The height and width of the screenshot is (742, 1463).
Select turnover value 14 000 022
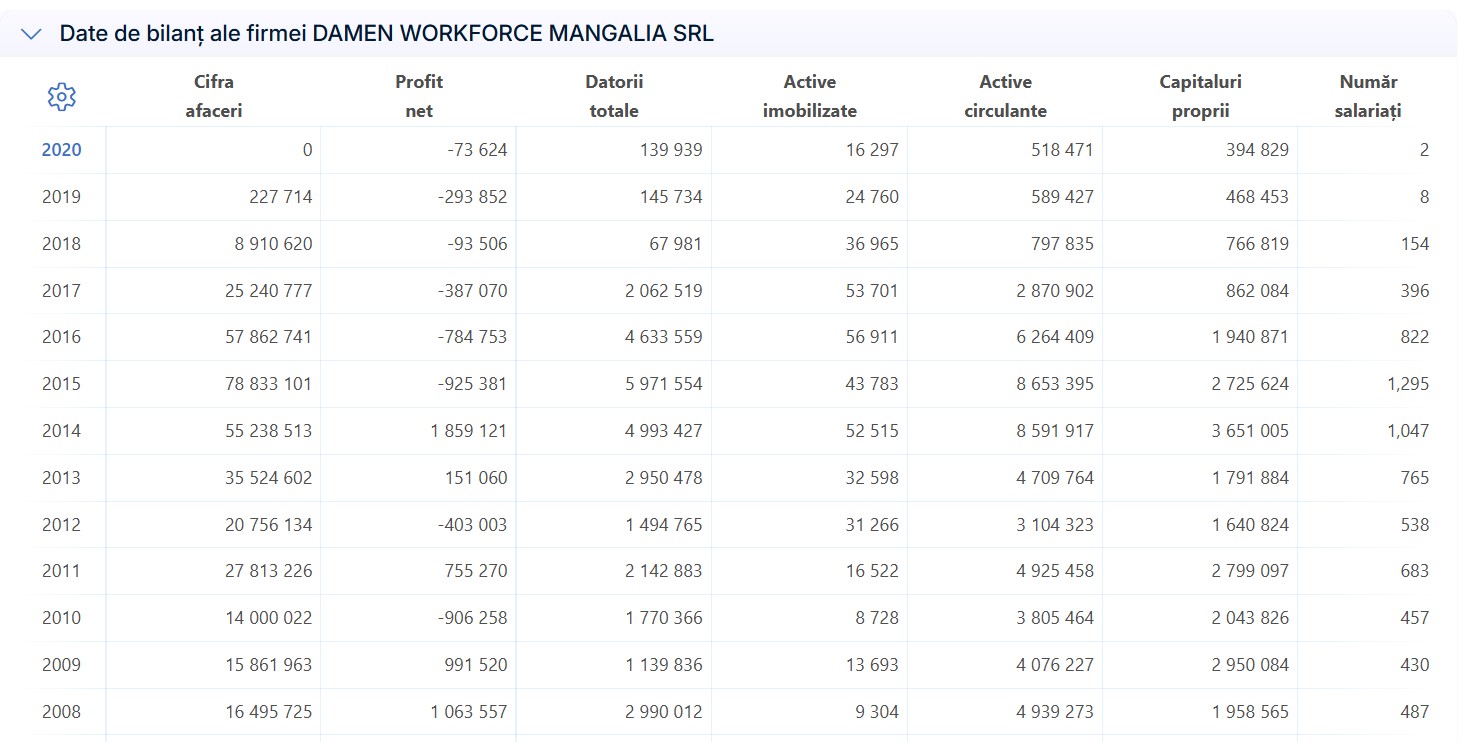click(x=269, y=618)
